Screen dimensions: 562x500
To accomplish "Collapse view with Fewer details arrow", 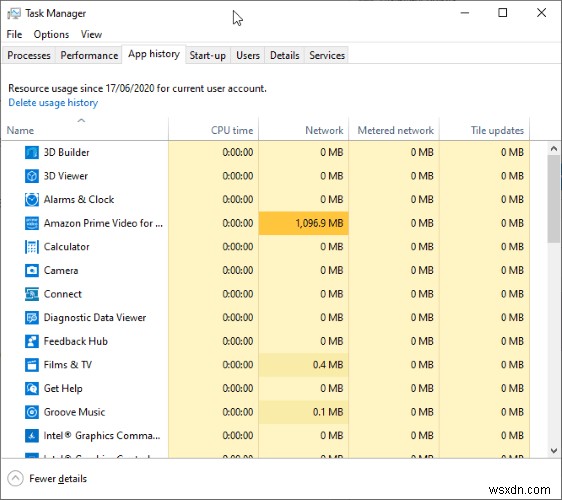I will (x=15, y=478).
